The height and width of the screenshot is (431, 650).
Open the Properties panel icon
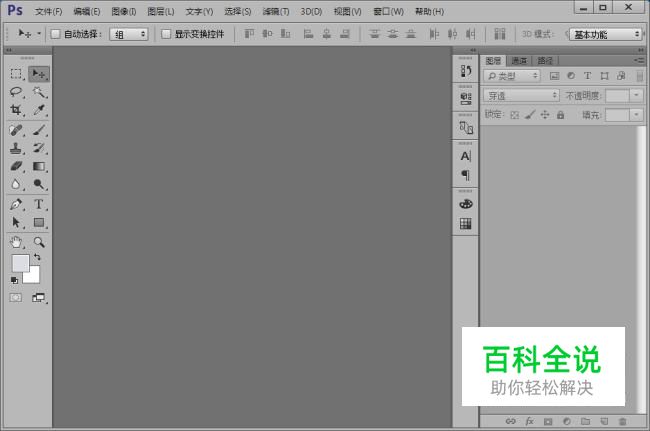pos(466,99)
